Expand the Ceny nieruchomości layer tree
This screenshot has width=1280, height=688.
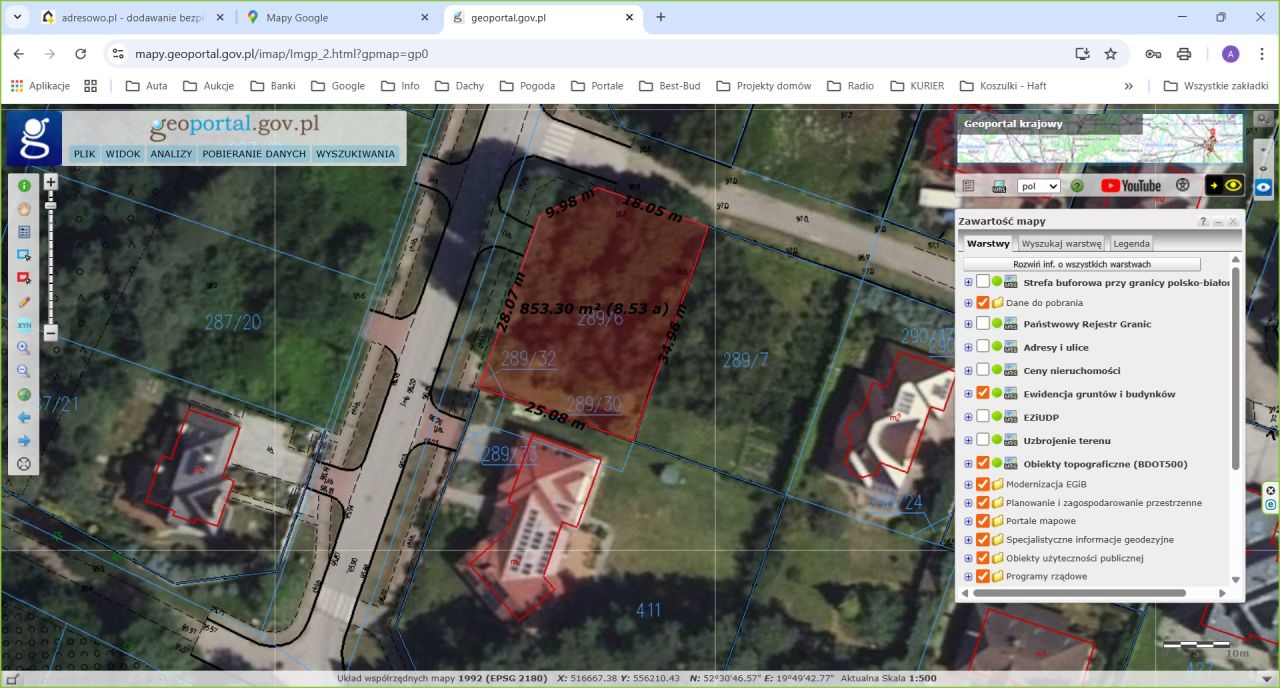tap(968, 371)
